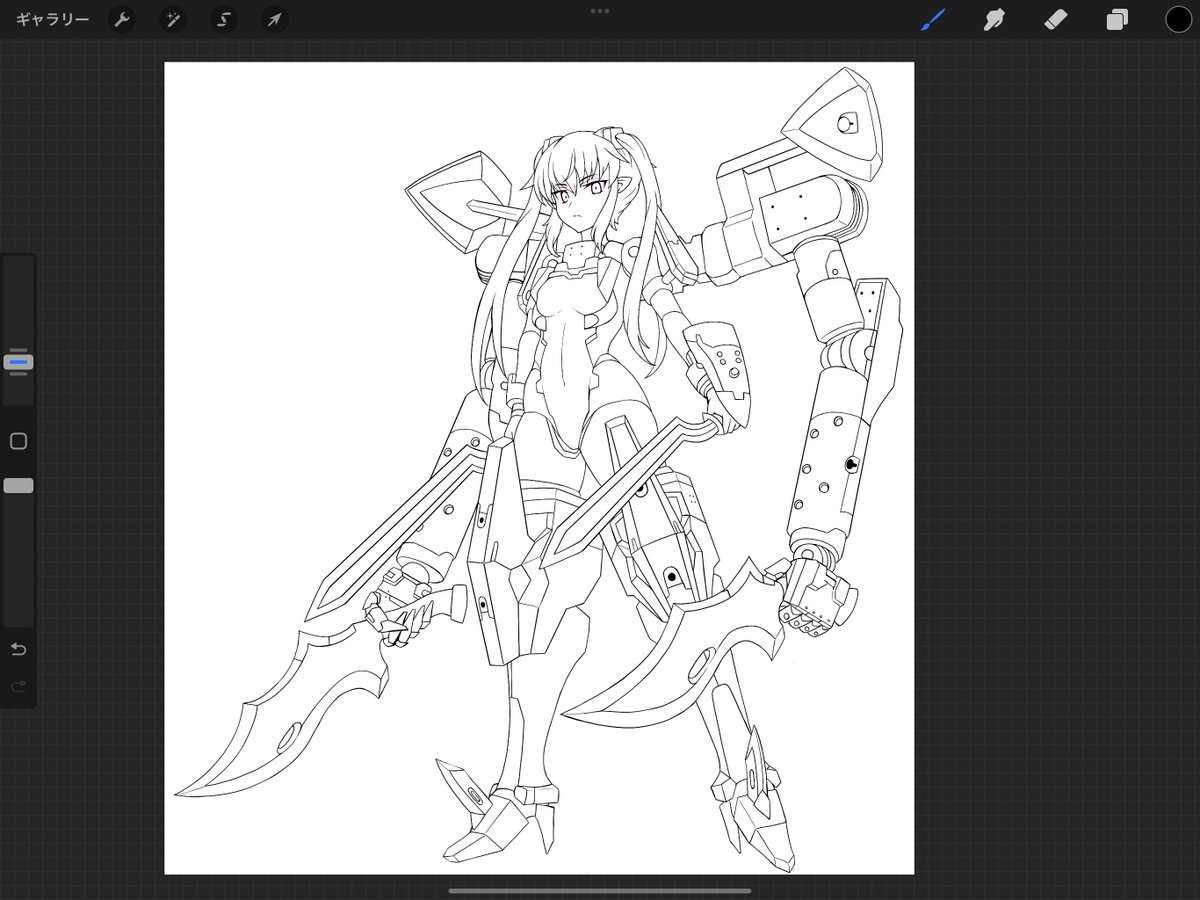Redo with the redo arrow in sidebar

18,686
